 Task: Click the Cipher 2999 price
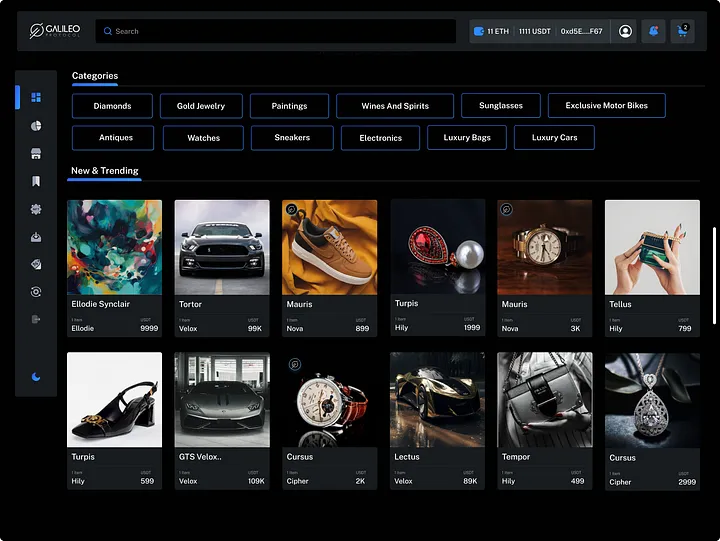point(687,482)
